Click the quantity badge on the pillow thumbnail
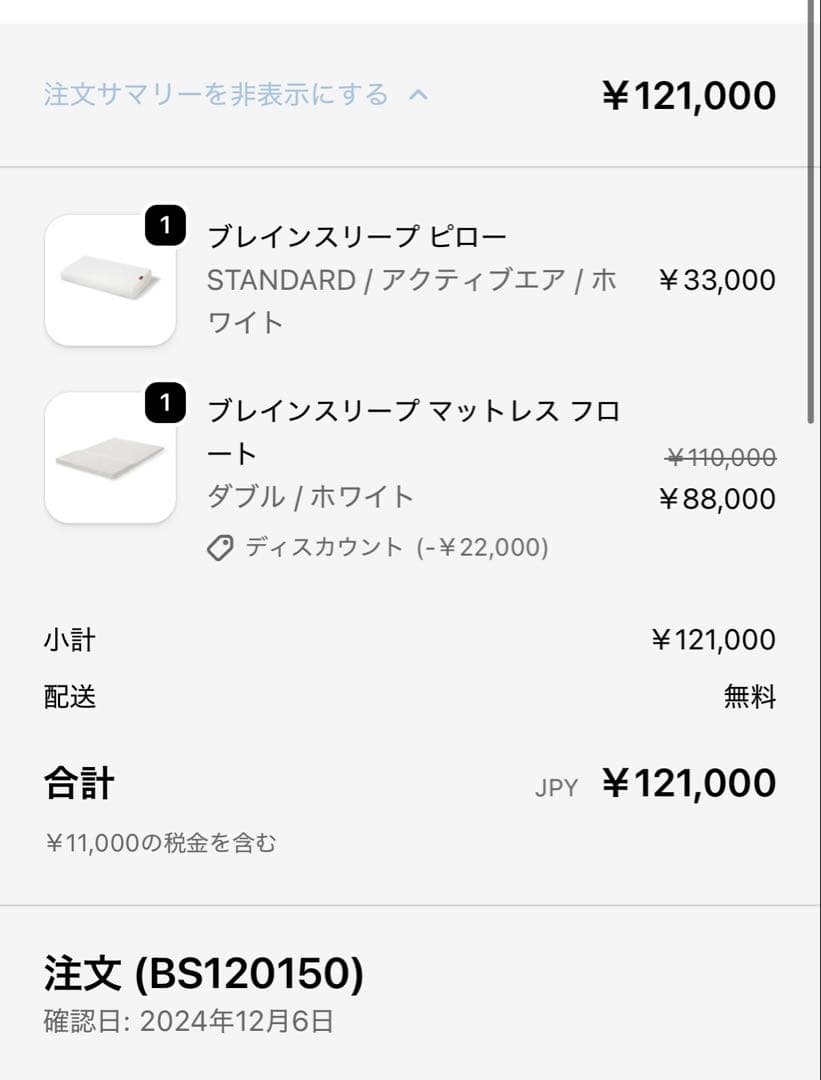 (x=165, y=226)
